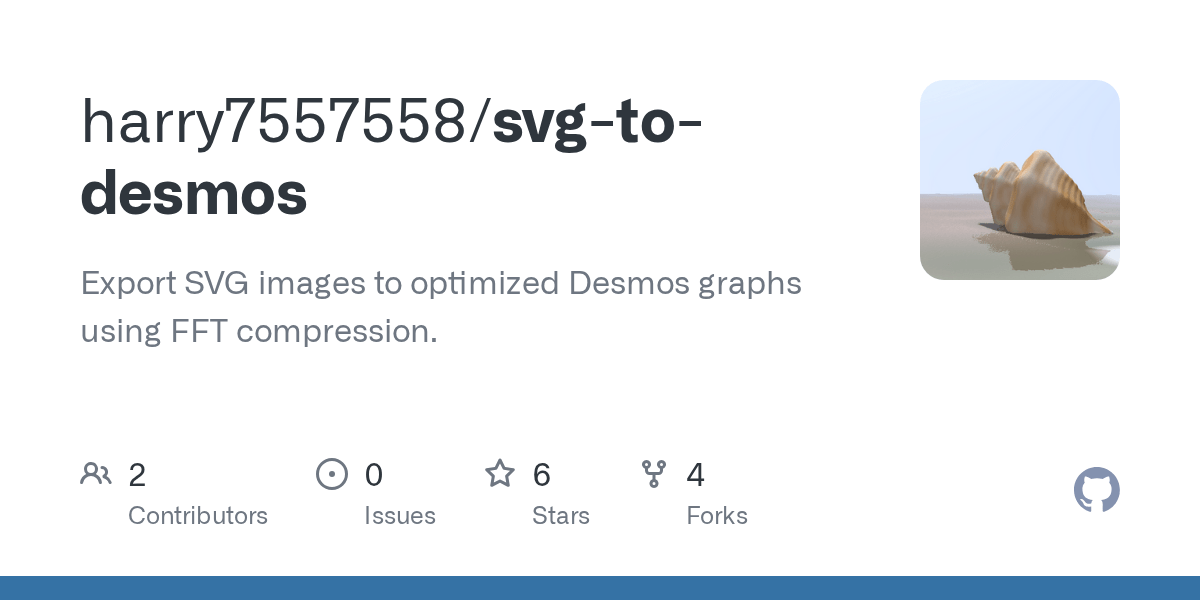Click the 'Issues' label

[400, 516]
